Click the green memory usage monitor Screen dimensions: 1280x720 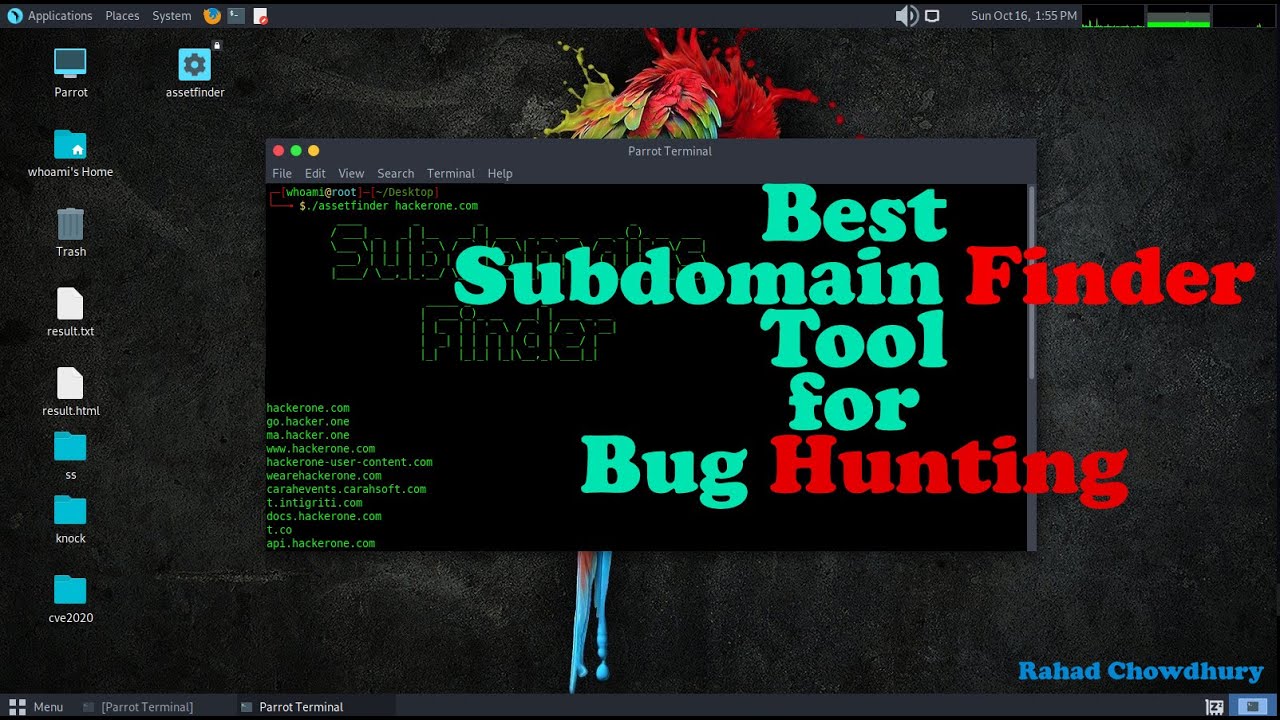tap(1178, 15)
